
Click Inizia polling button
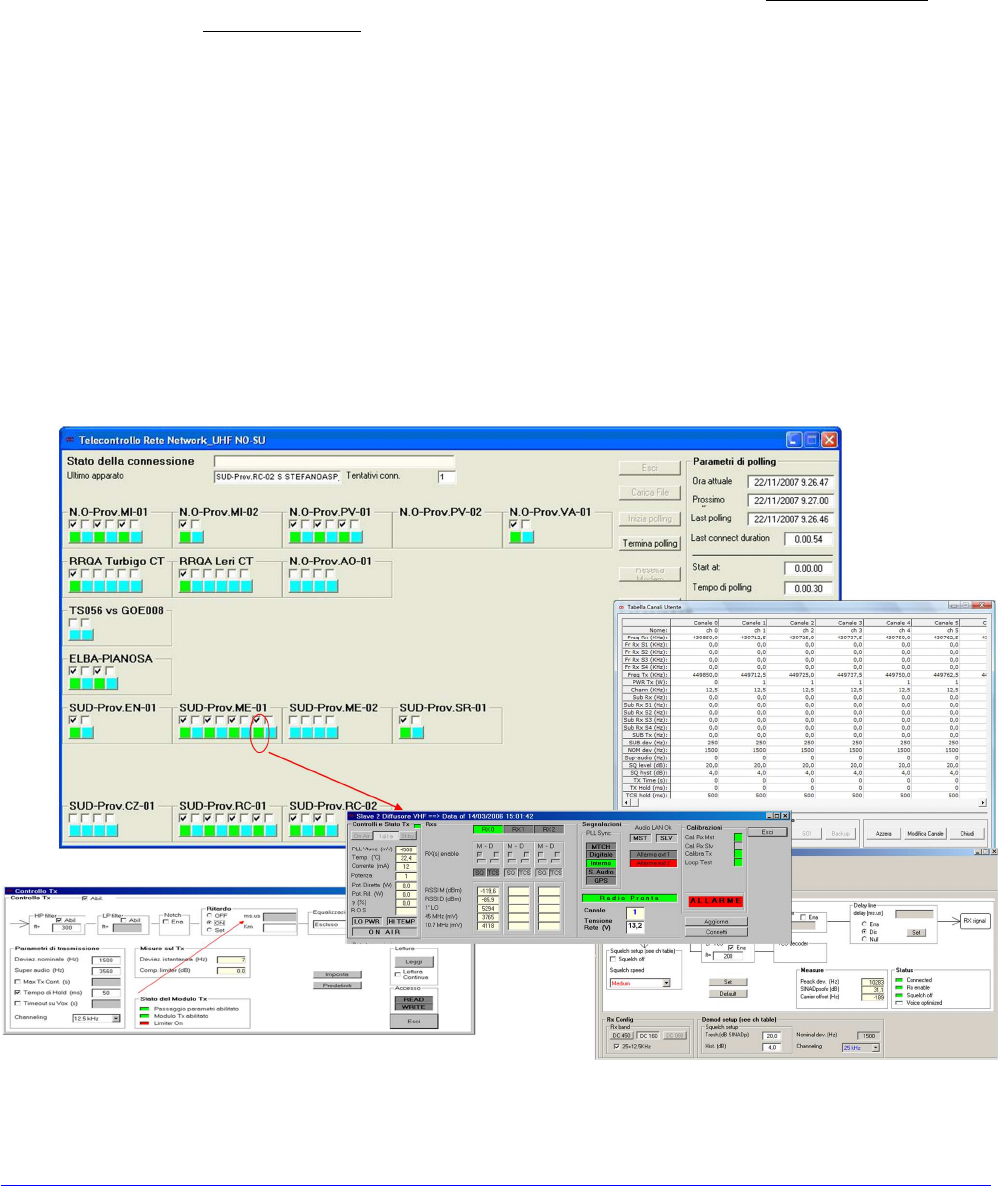pos(649,519)
